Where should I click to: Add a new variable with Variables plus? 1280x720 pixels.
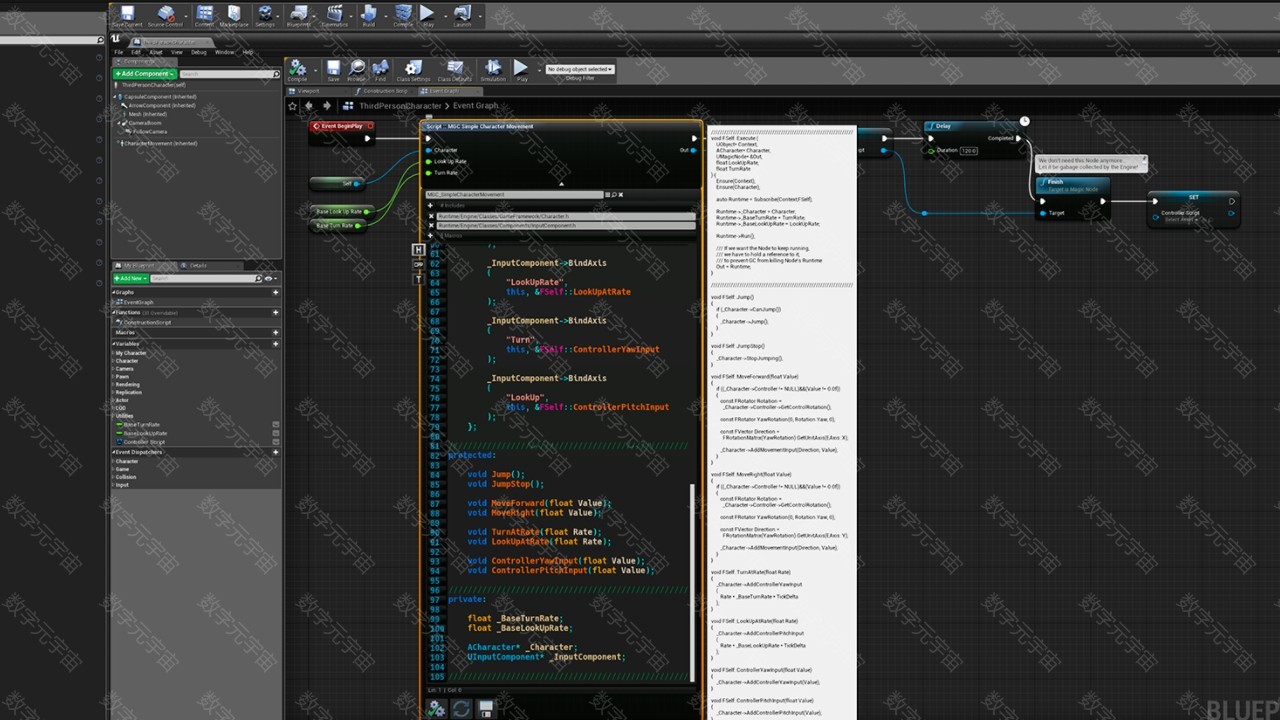coord(276,343)
